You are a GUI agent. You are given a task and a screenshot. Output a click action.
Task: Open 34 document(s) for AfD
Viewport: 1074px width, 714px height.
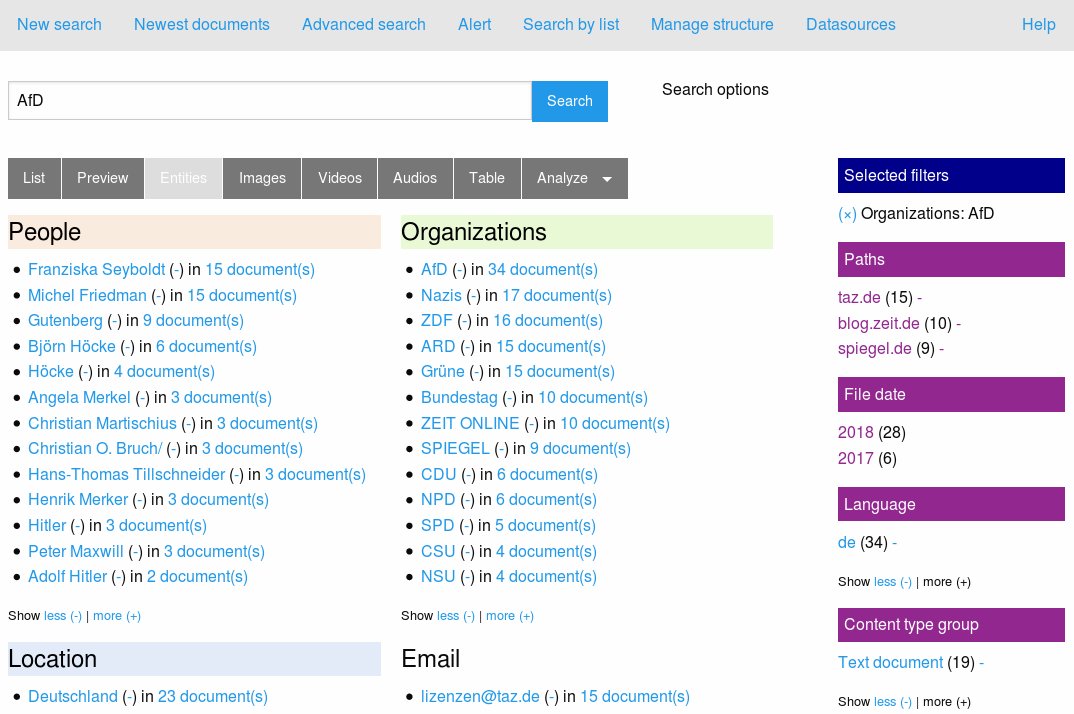coord(542,269)
